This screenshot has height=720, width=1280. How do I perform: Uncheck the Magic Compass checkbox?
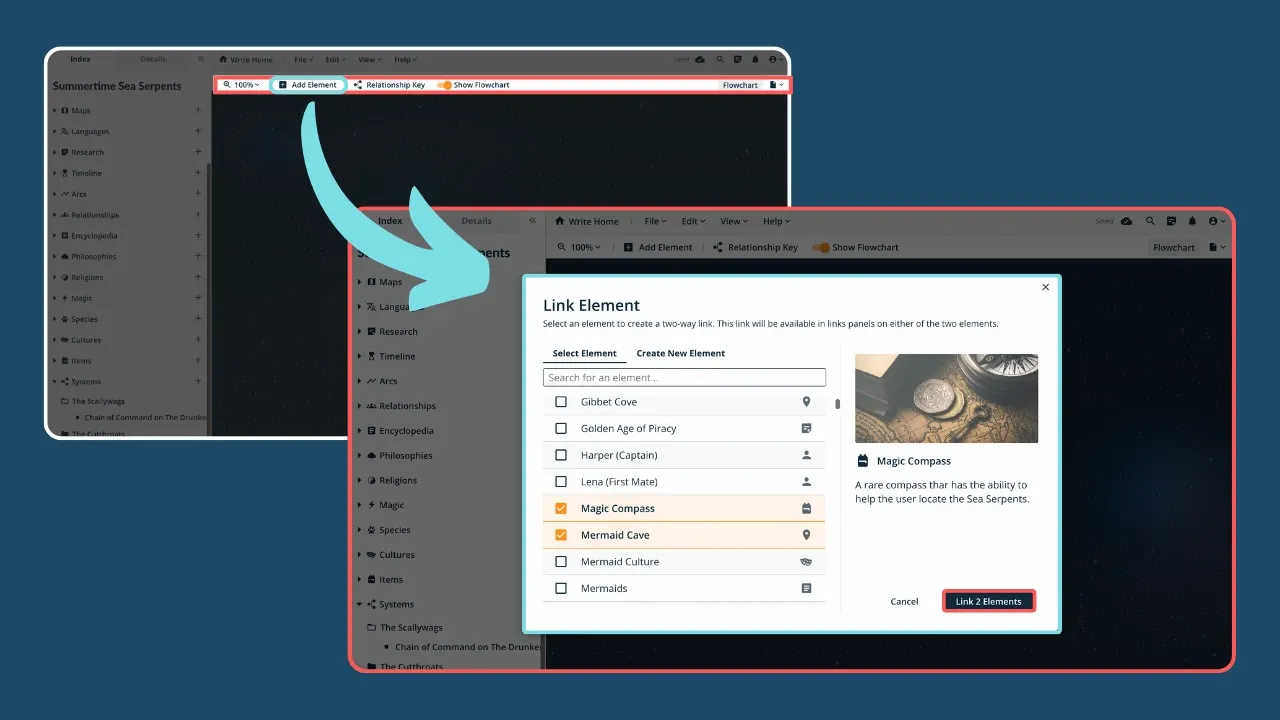click(561, 508)
